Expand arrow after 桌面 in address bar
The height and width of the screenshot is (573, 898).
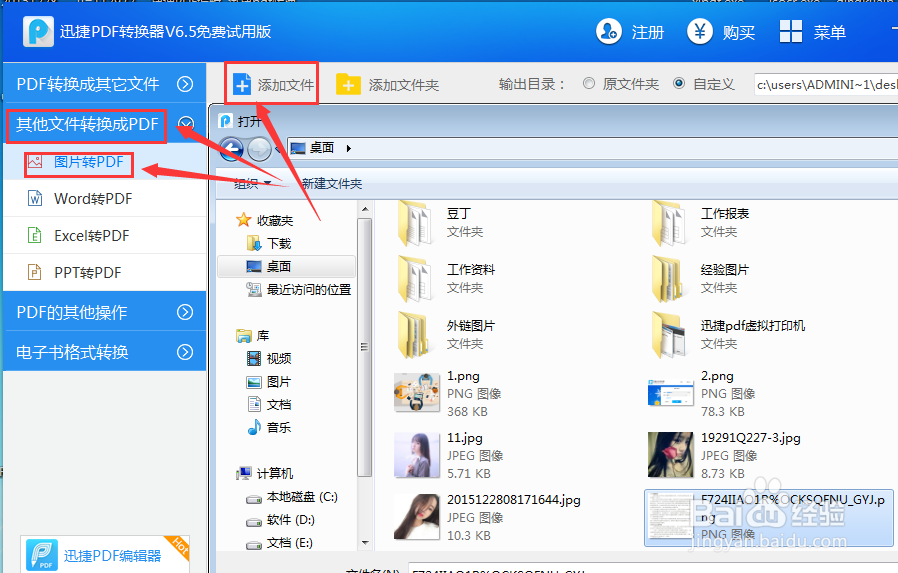coord(349,148)
